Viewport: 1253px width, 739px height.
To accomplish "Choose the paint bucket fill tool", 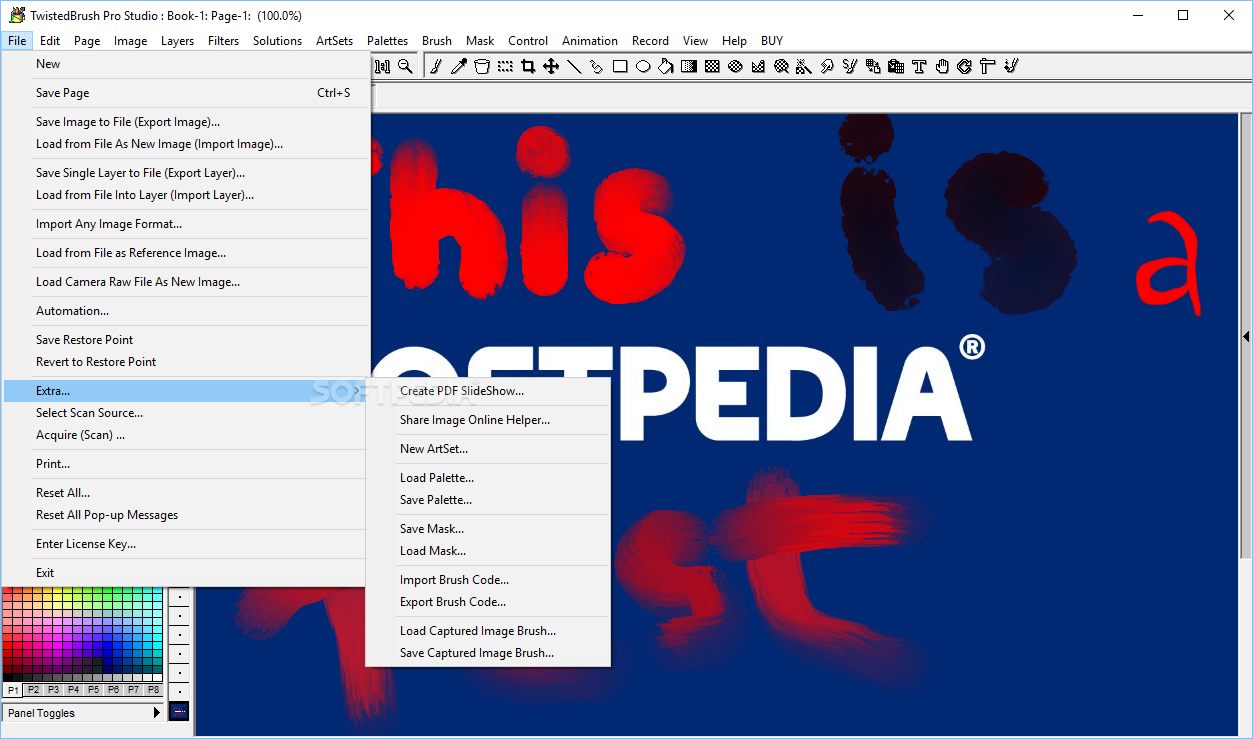I will click(666, 66).
